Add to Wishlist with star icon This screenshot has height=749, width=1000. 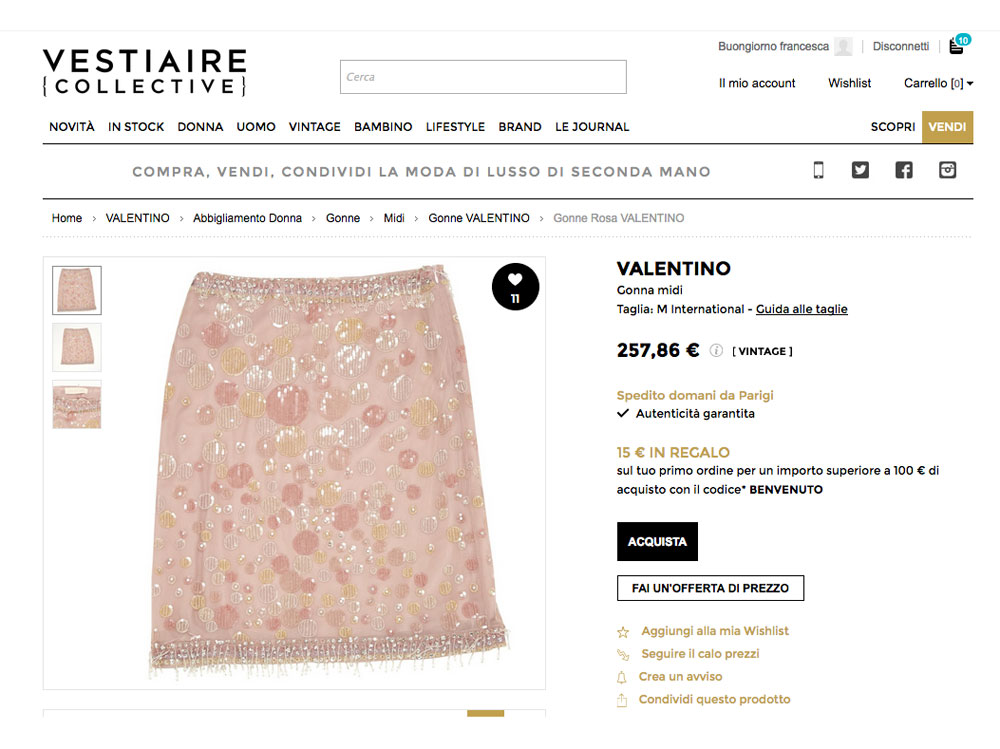click(623, 632)
